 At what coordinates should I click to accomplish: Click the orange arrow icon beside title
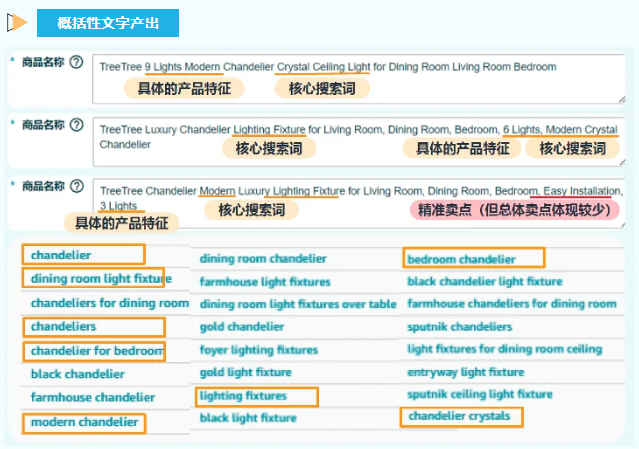tap(16, 22)
